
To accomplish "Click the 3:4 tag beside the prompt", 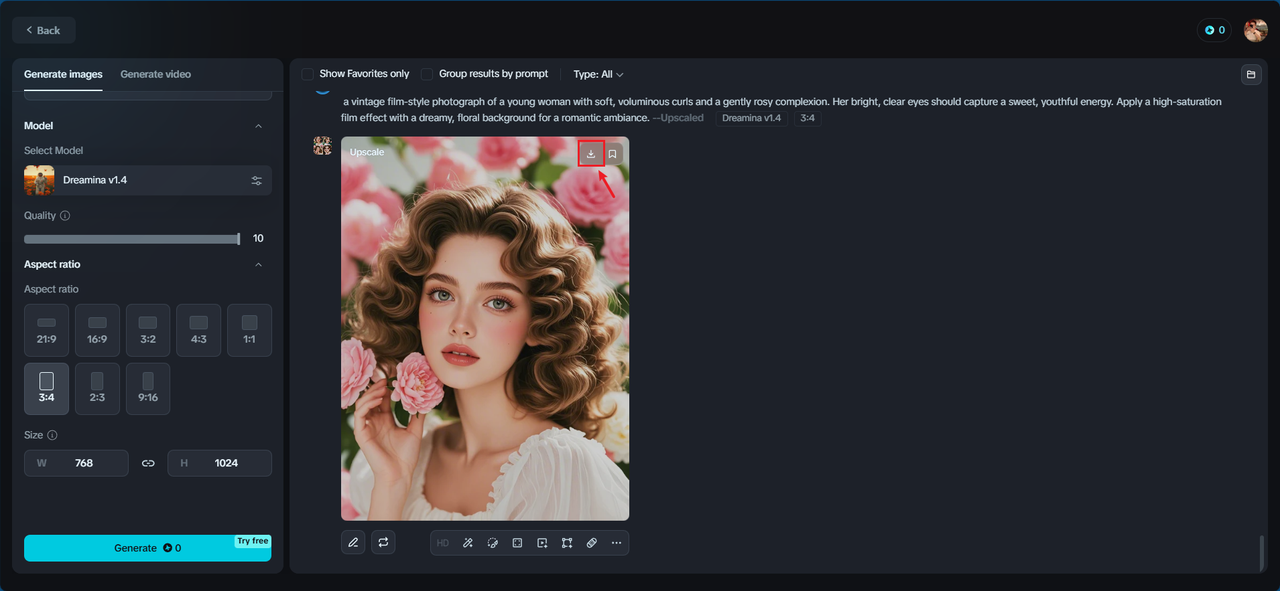I will tap(807, 118).
